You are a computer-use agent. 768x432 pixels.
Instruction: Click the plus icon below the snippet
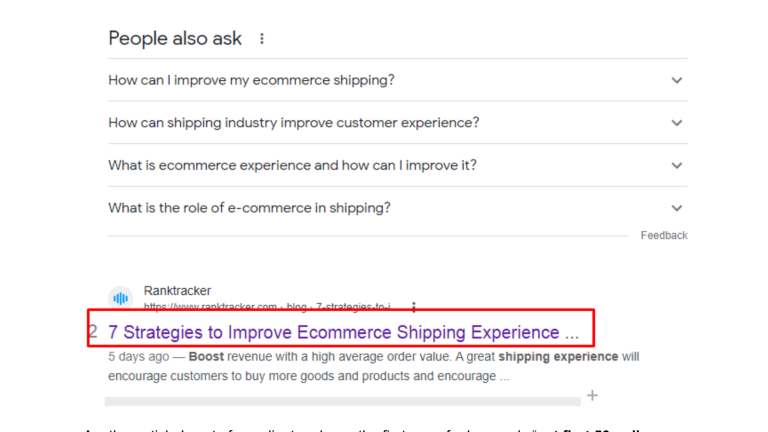coord(592,395)
